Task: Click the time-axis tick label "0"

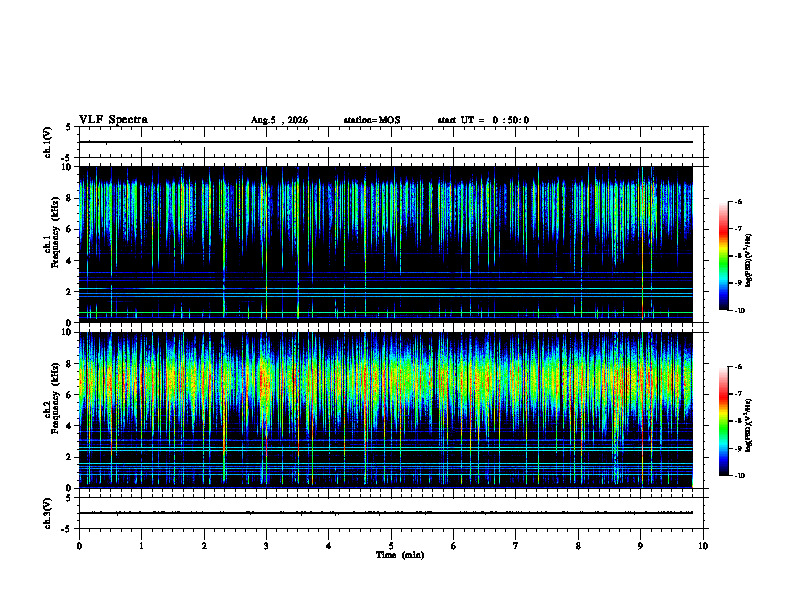Action: pos(79,546)
